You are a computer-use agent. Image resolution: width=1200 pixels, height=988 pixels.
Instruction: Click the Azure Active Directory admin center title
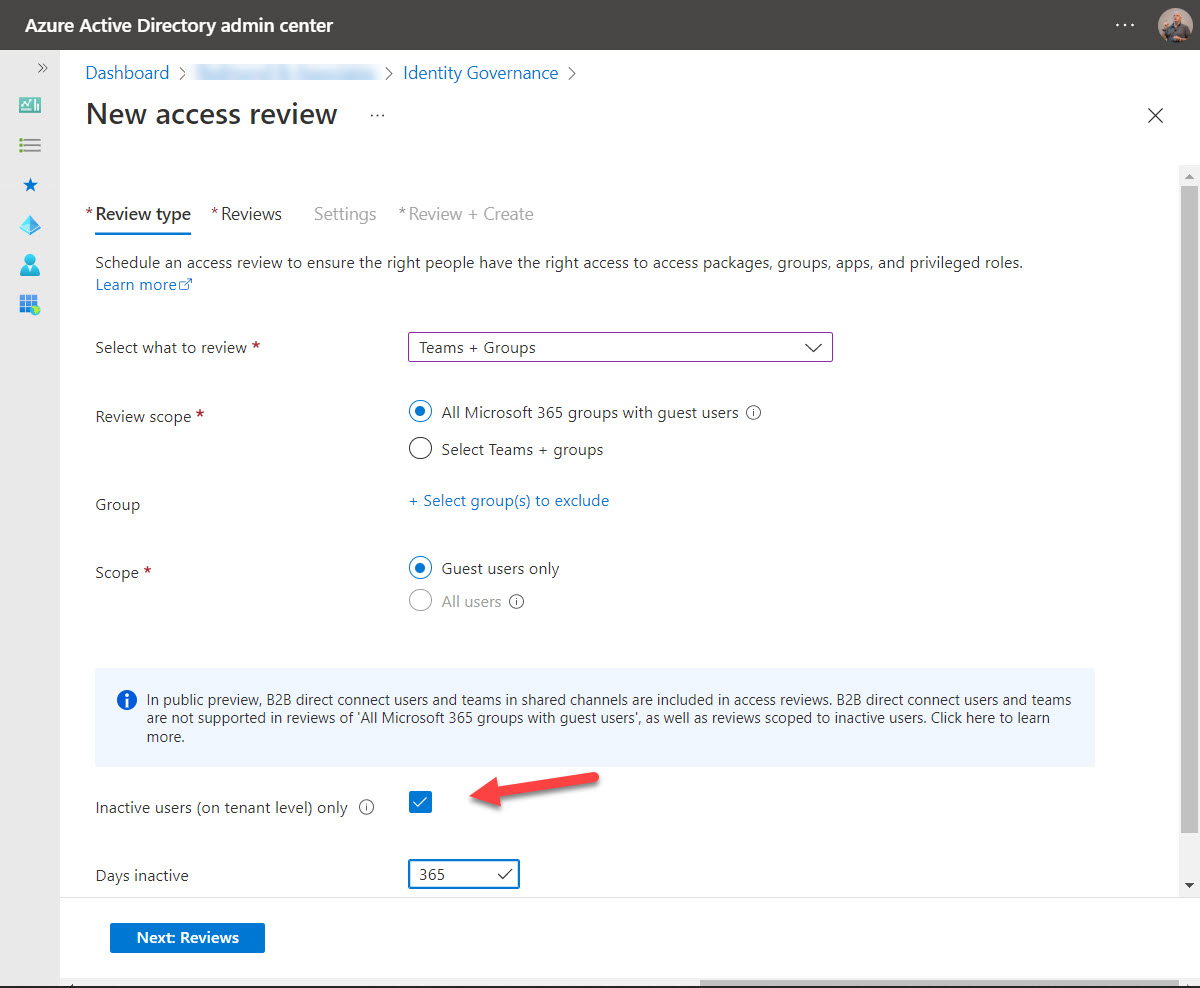tap(179, 25)
